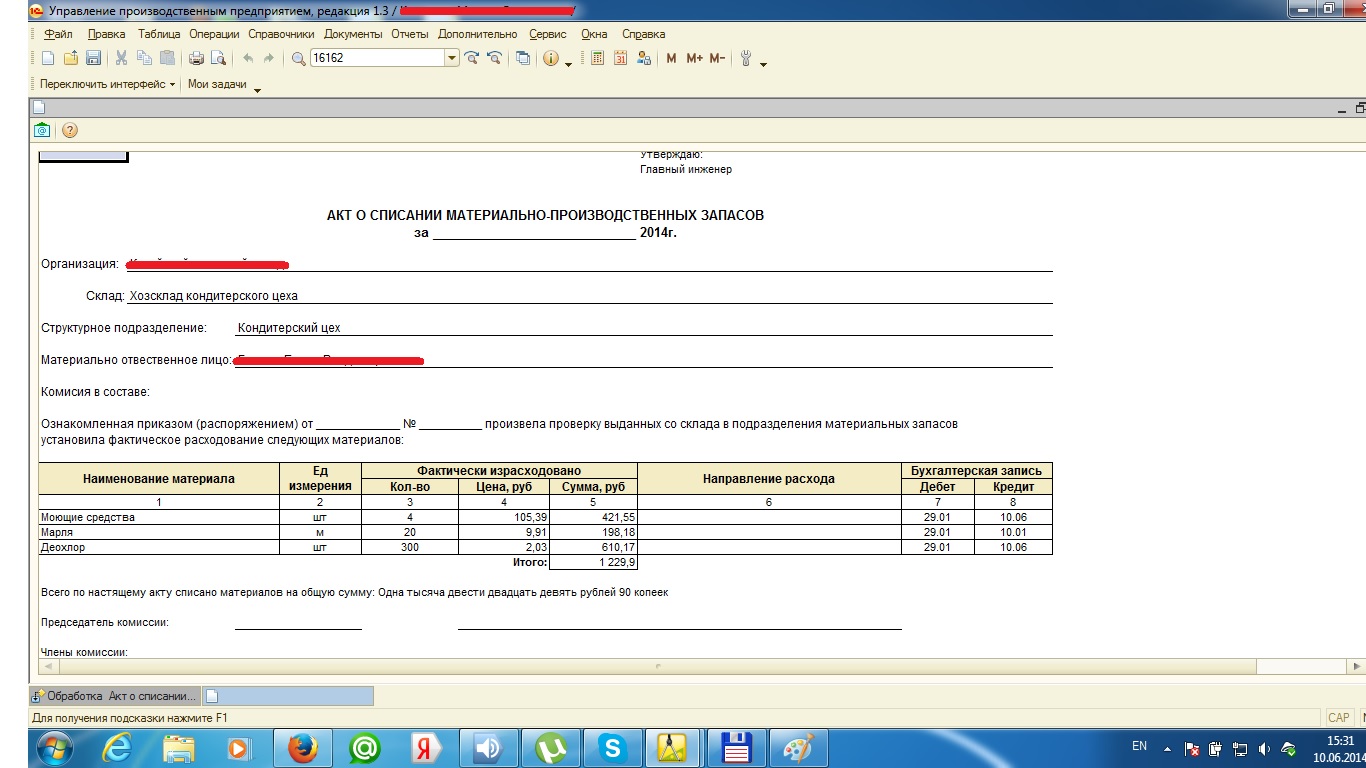The width and height of the screenshot is (1366, 768).
Task: Click Хозсклад кондитерского цеха text
Action: (214, 296)
